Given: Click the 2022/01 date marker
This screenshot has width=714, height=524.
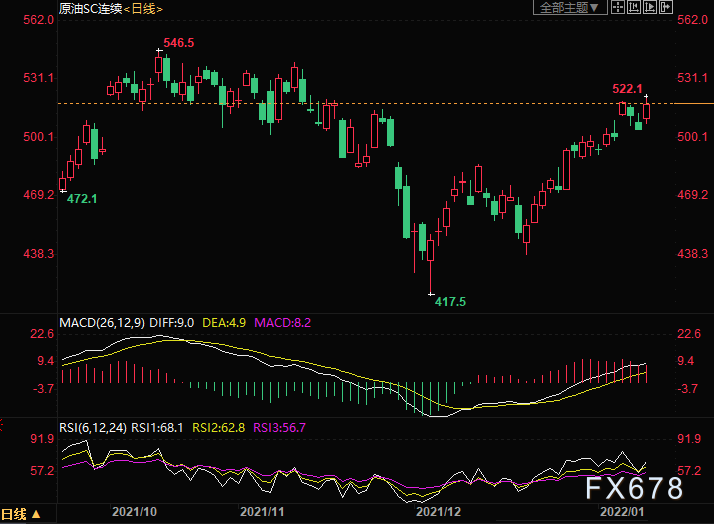Looking at the screenshot, I should 622,512.
